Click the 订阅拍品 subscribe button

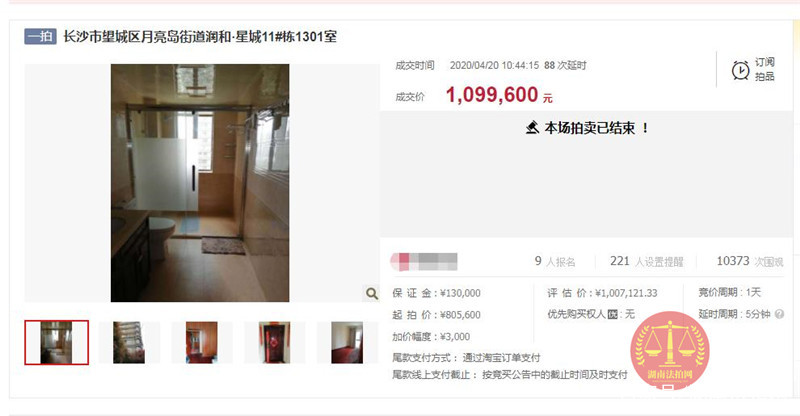[753, 69]
